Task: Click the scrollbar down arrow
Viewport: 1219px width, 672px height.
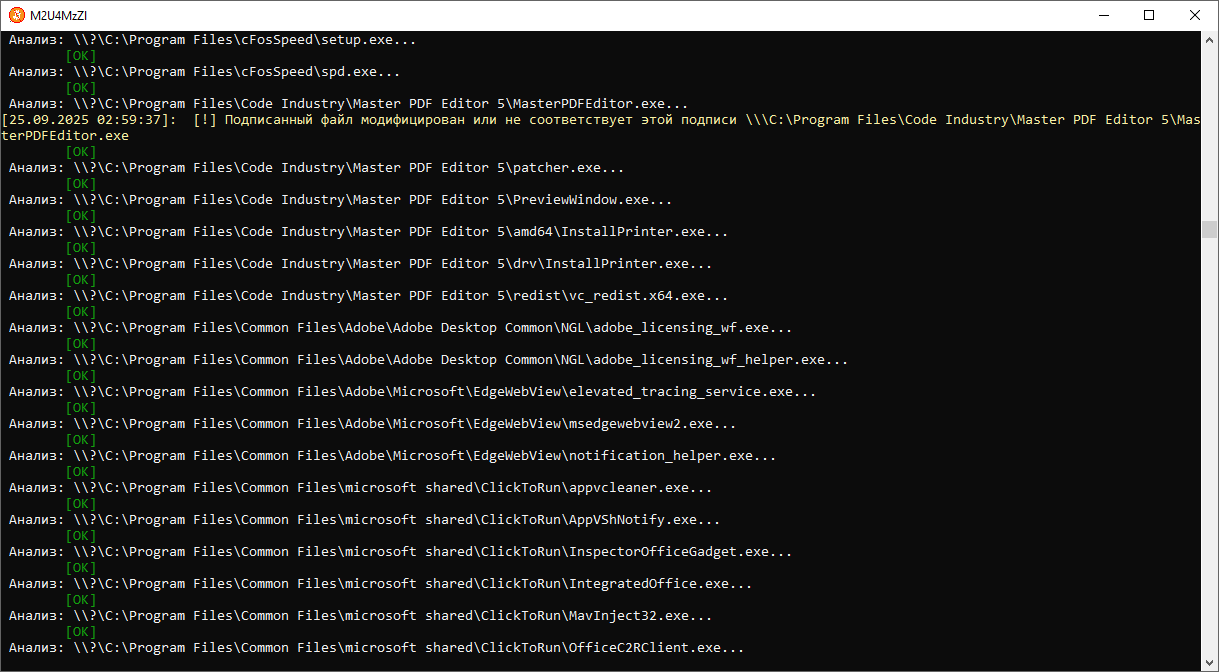Action: click(1210, 663)
